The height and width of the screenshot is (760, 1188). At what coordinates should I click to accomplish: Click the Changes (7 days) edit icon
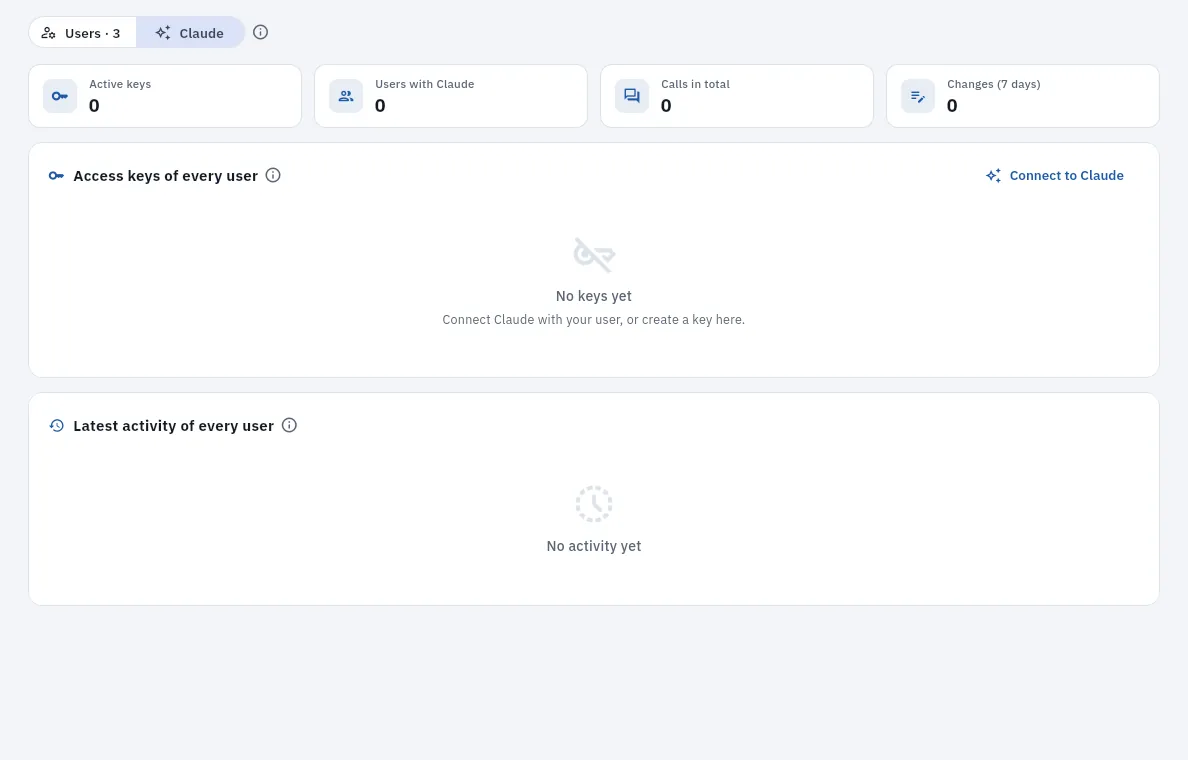(918, 96)
